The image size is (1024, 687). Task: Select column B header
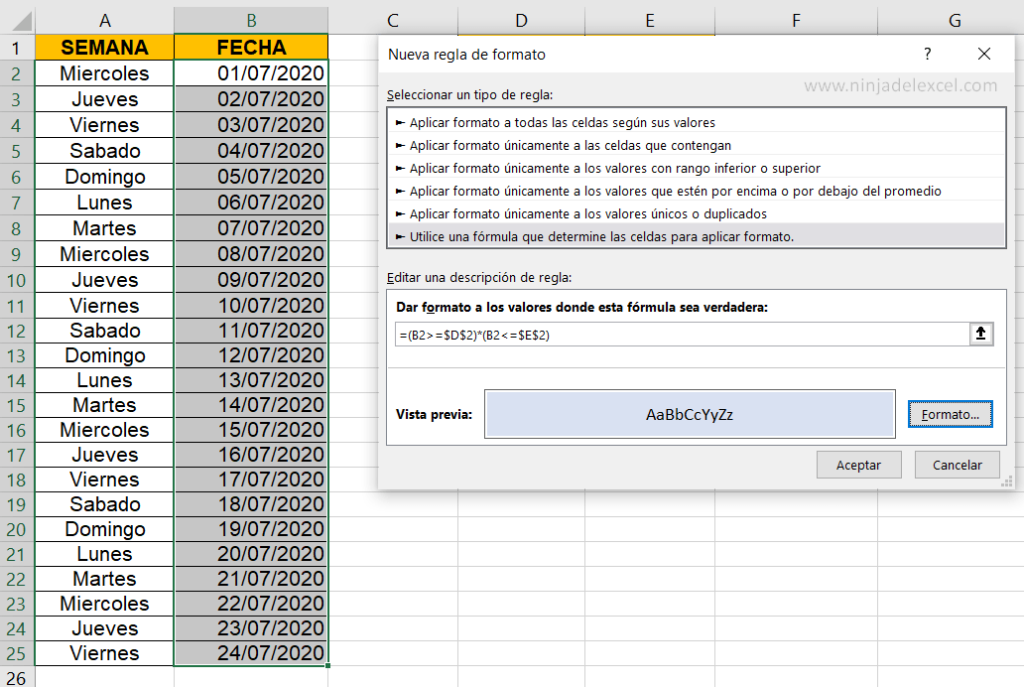tap(251, 21)
